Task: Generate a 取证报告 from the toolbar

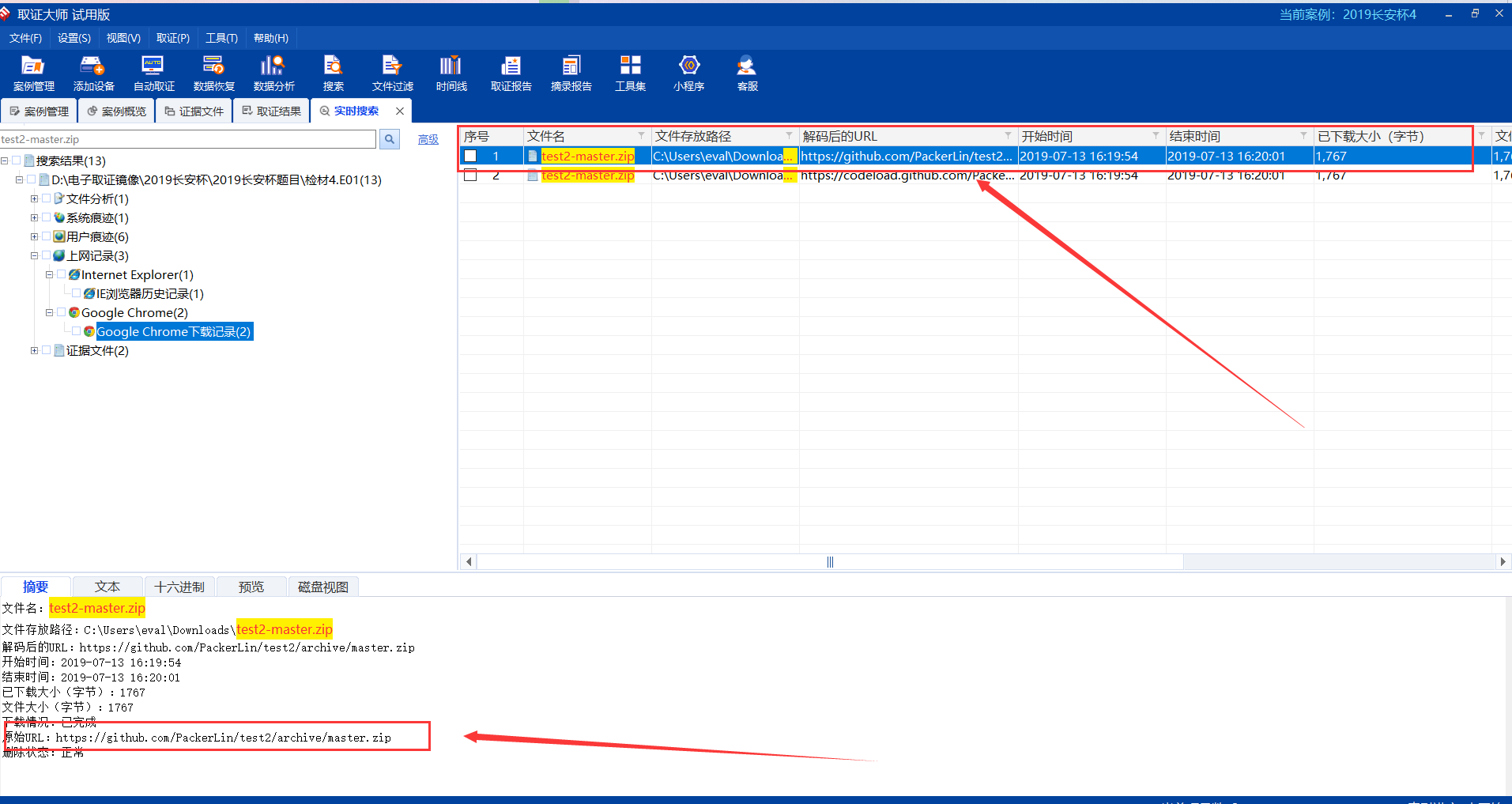Action: (511, 74)
